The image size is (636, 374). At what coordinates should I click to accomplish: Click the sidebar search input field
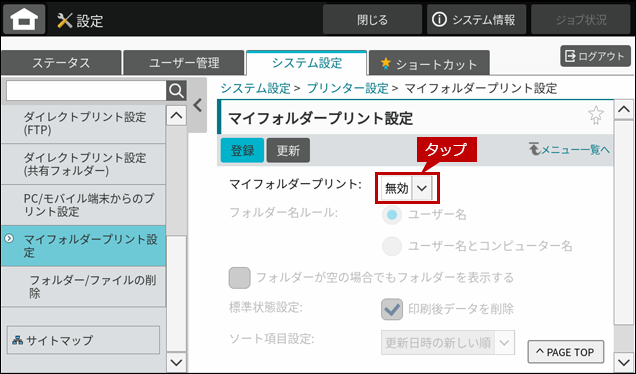tap(86, 90)
